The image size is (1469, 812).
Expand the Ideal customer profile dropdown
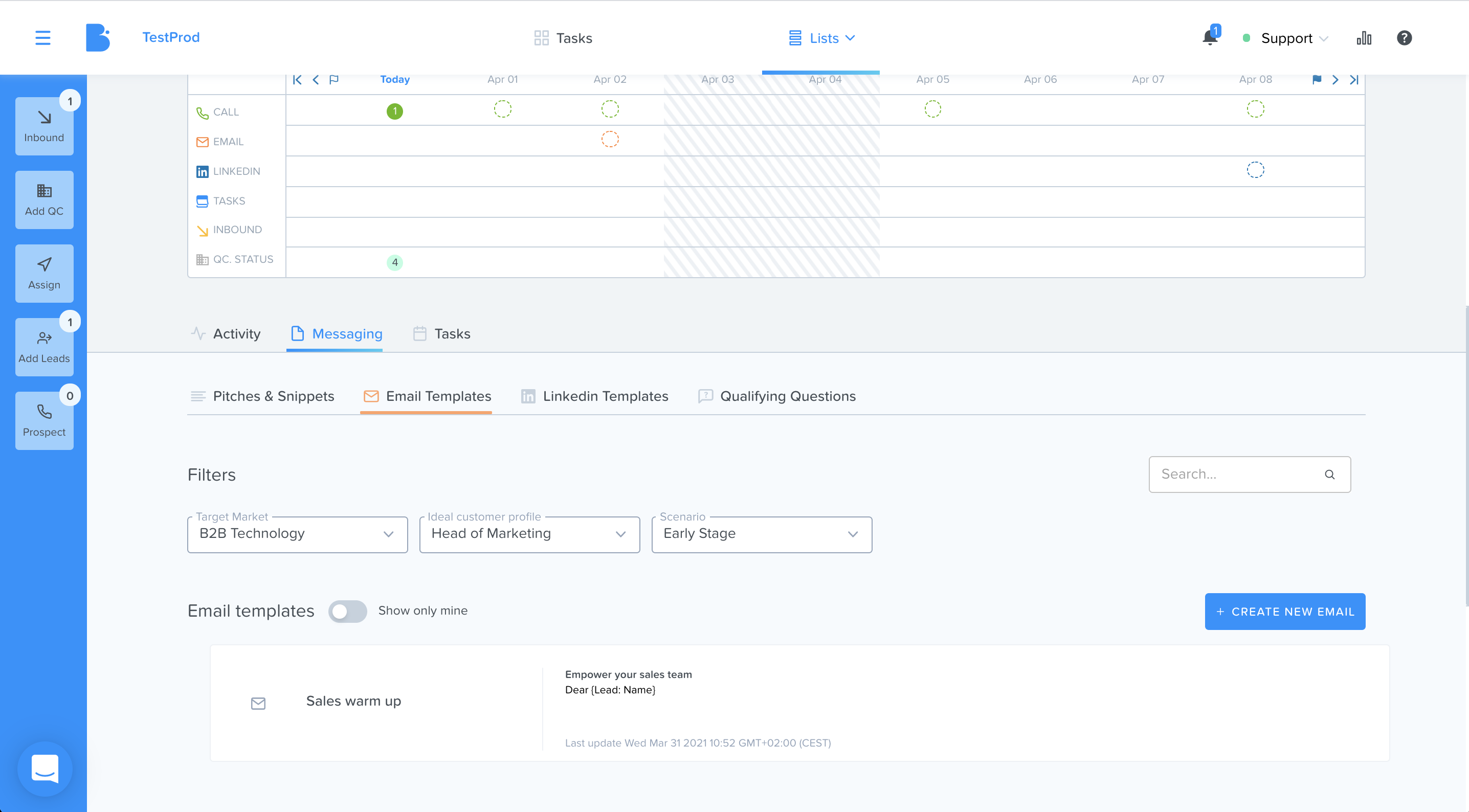pos(529,534)
